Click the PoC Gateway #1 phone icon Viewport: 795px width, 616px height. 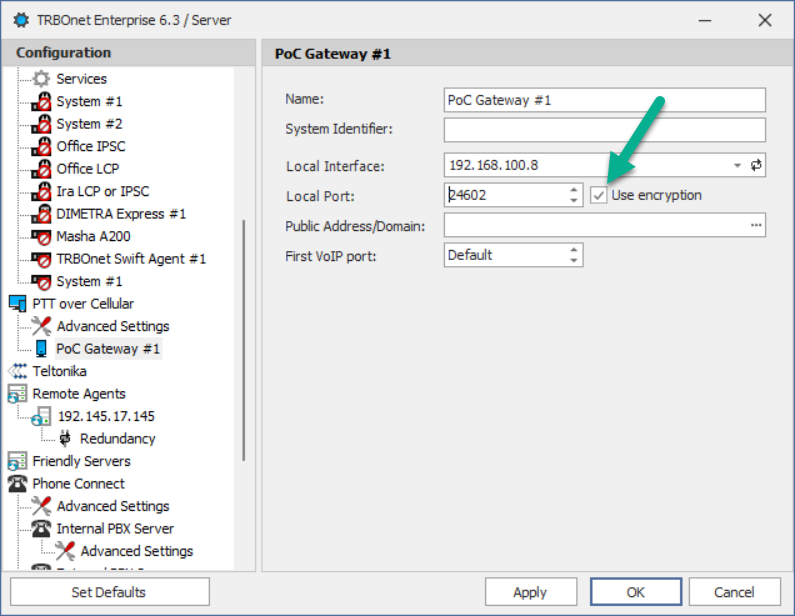click(41, 349)
